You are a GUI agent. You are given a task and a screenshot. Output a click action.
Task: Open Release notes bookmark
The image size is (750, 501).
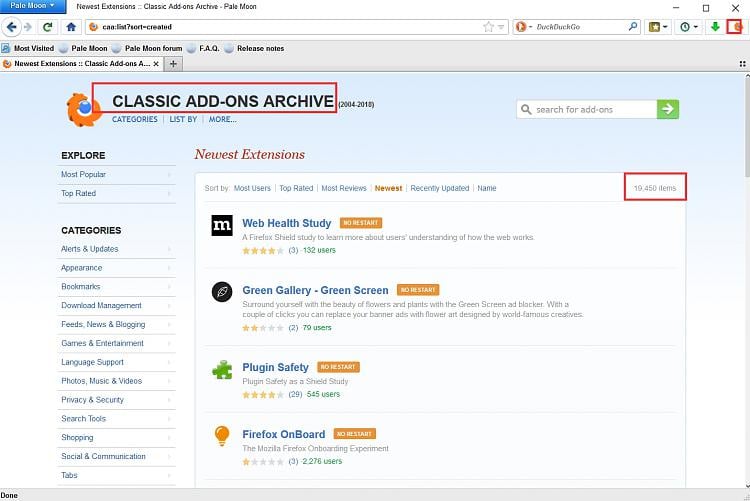[x=254, y=48]
